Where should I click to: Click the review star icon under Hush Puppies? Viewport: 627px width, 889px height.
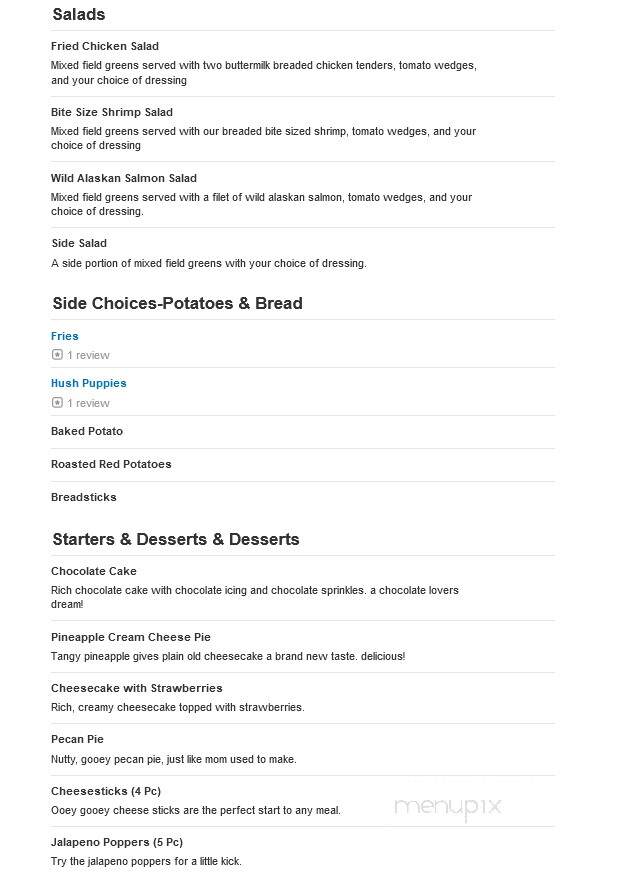57,403
